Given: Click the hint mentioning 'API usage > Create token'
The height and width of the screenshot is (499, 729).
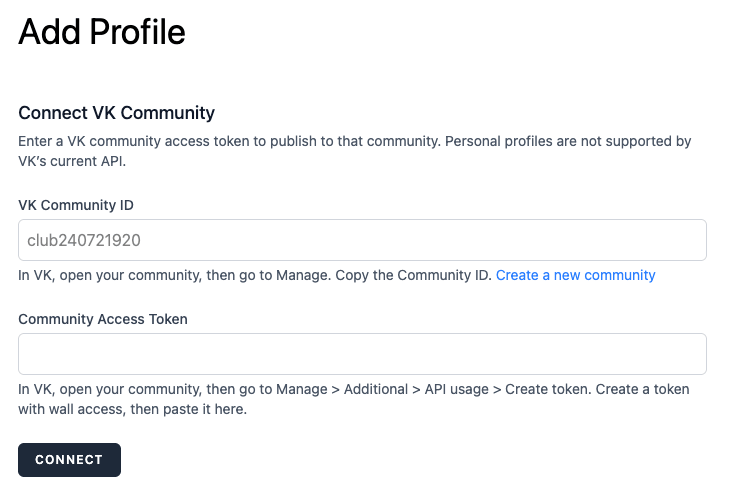Looking at the screenshot, I should point(354,399).
